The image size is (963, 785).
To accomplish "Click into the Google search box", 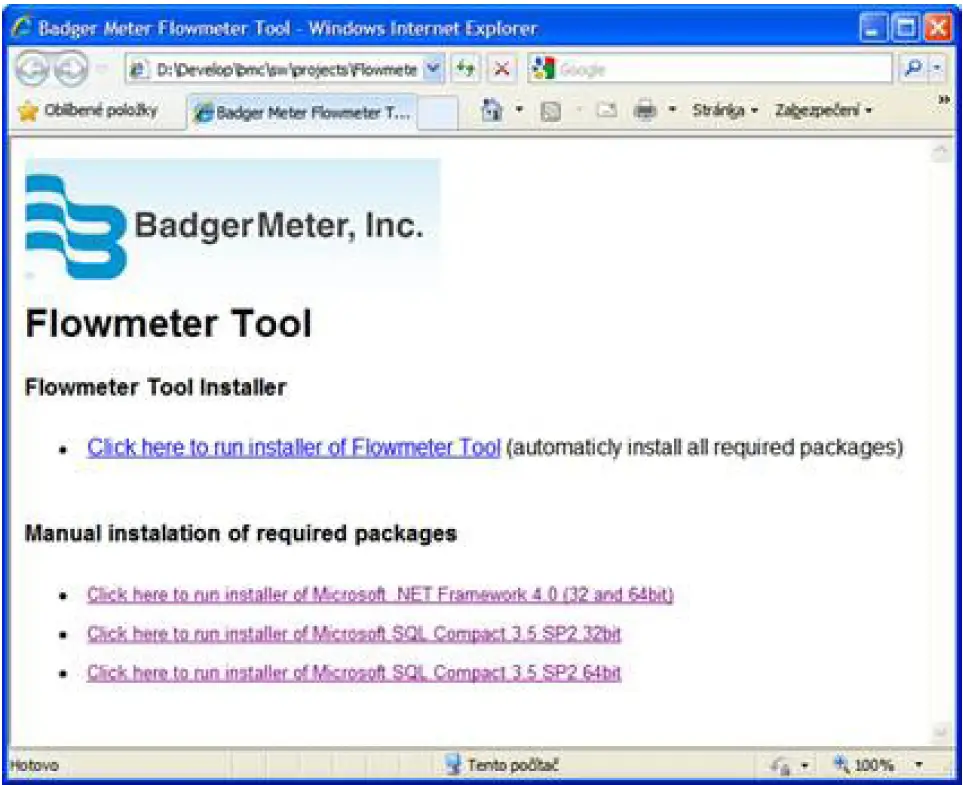I will click(x=709, y=69).
